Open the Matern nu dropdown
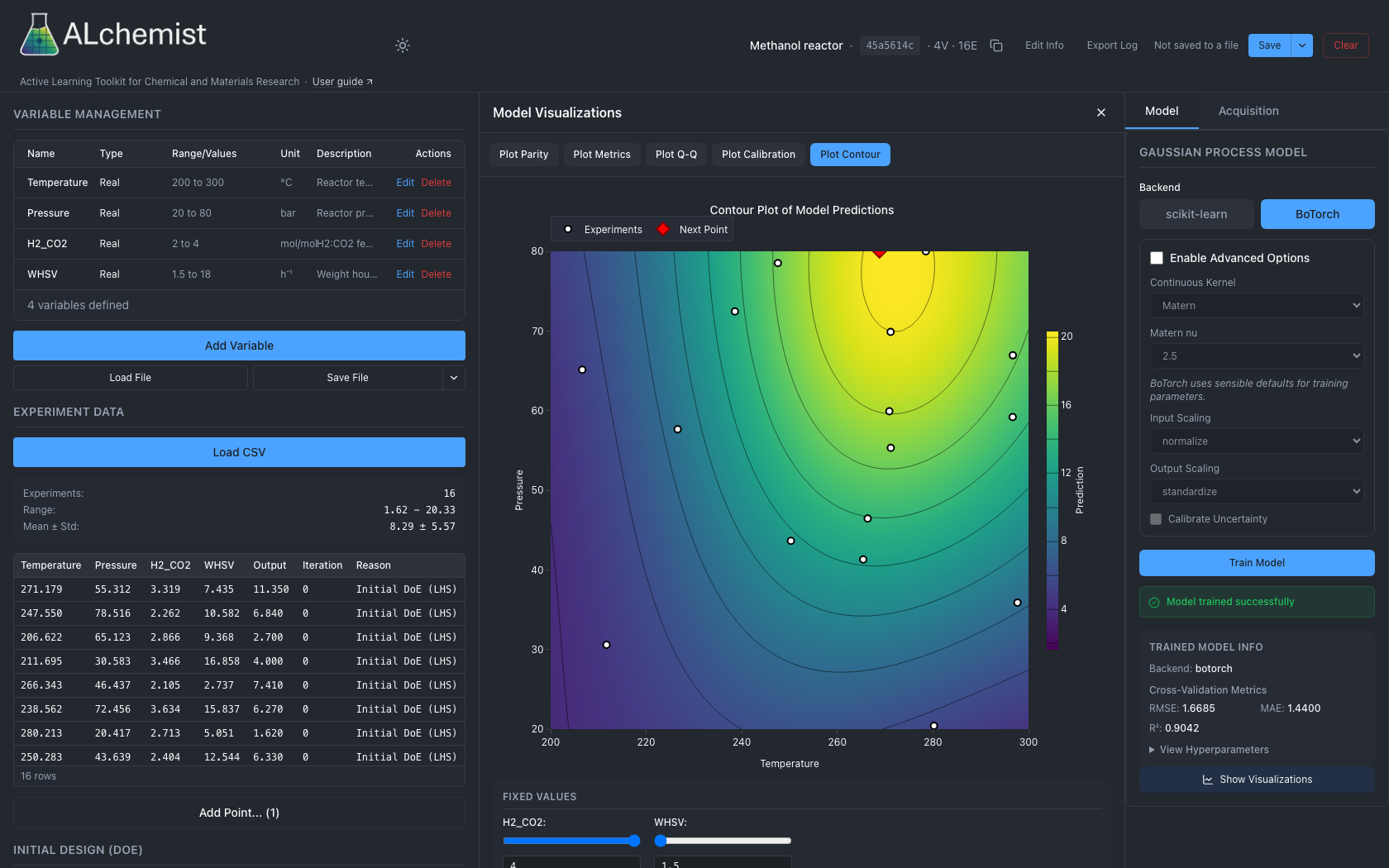The width and height of the screenshot is (1389, 868). click(x=1257, y=356)
